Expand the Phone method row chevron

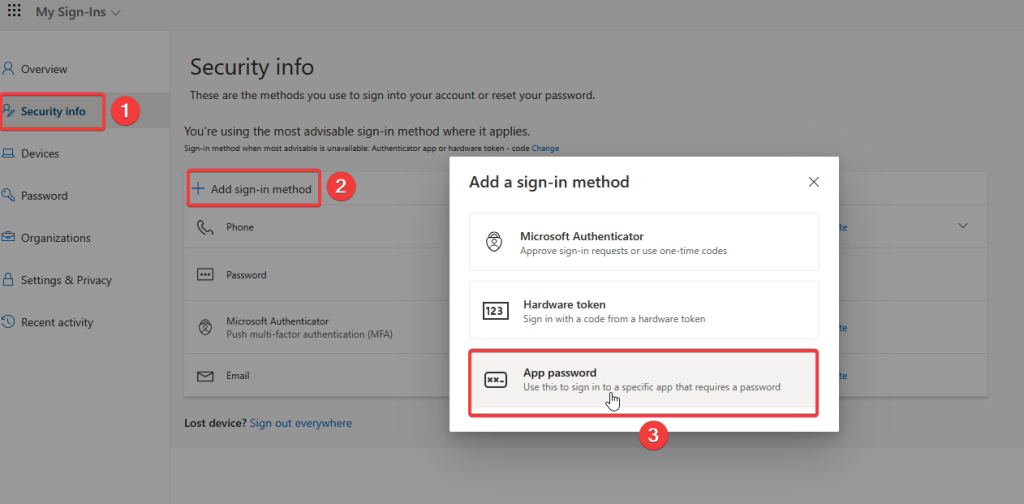[x=963, y=226]
